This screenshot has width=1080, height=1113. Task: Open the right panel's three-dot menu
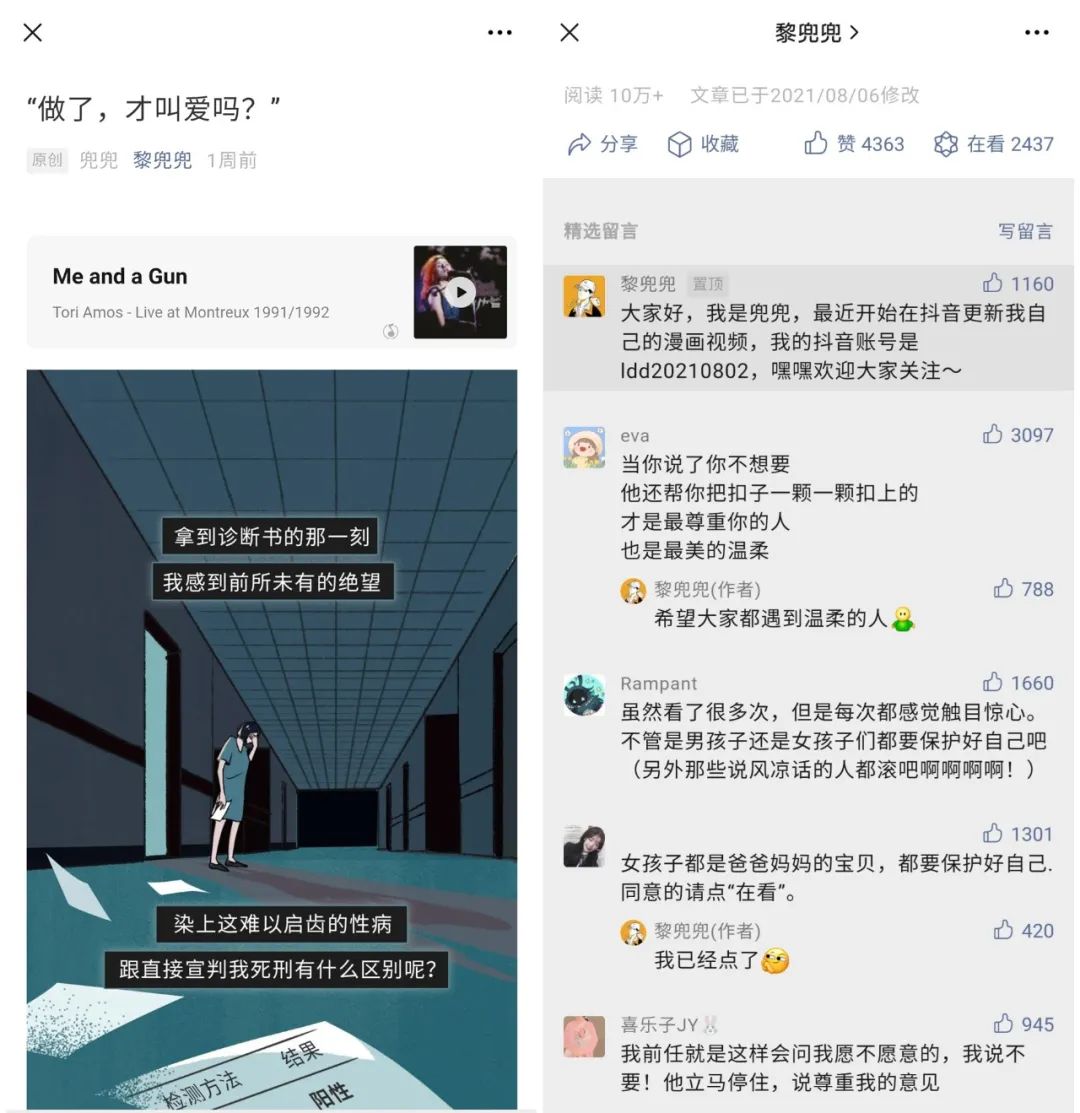[x=1037, y=33]
